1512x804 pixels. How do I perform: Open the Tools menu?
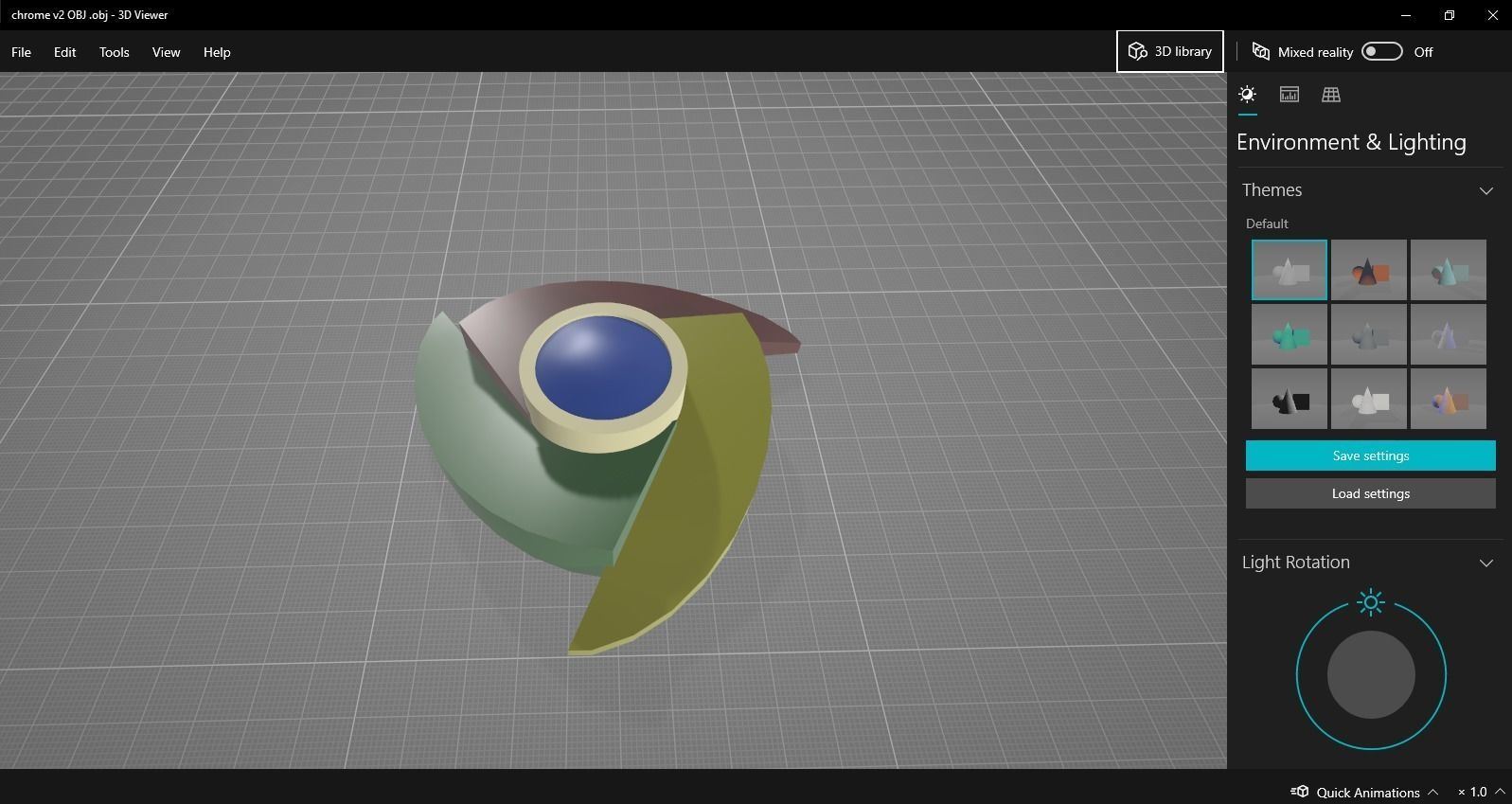pyautogui.click(x=114, y=52)
